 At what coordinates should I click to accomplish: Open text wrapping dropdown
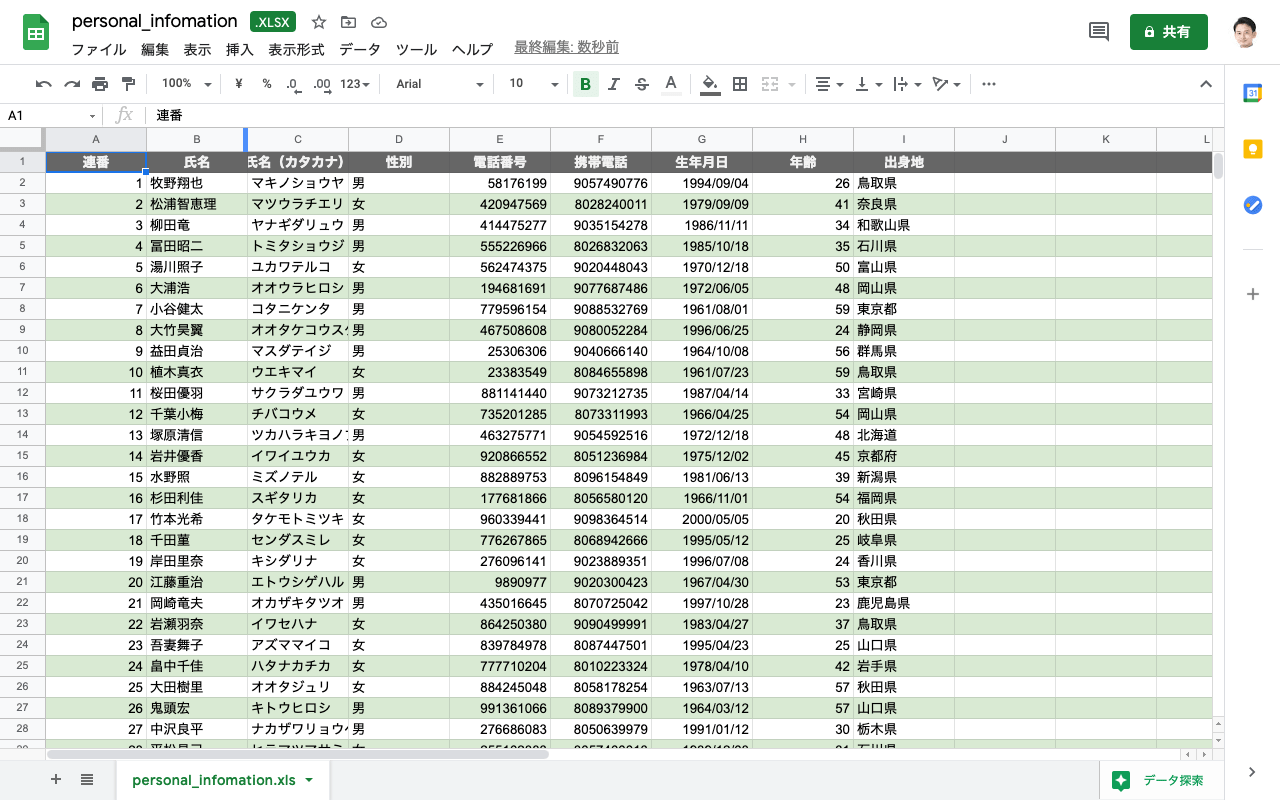(x=907, y=84)
